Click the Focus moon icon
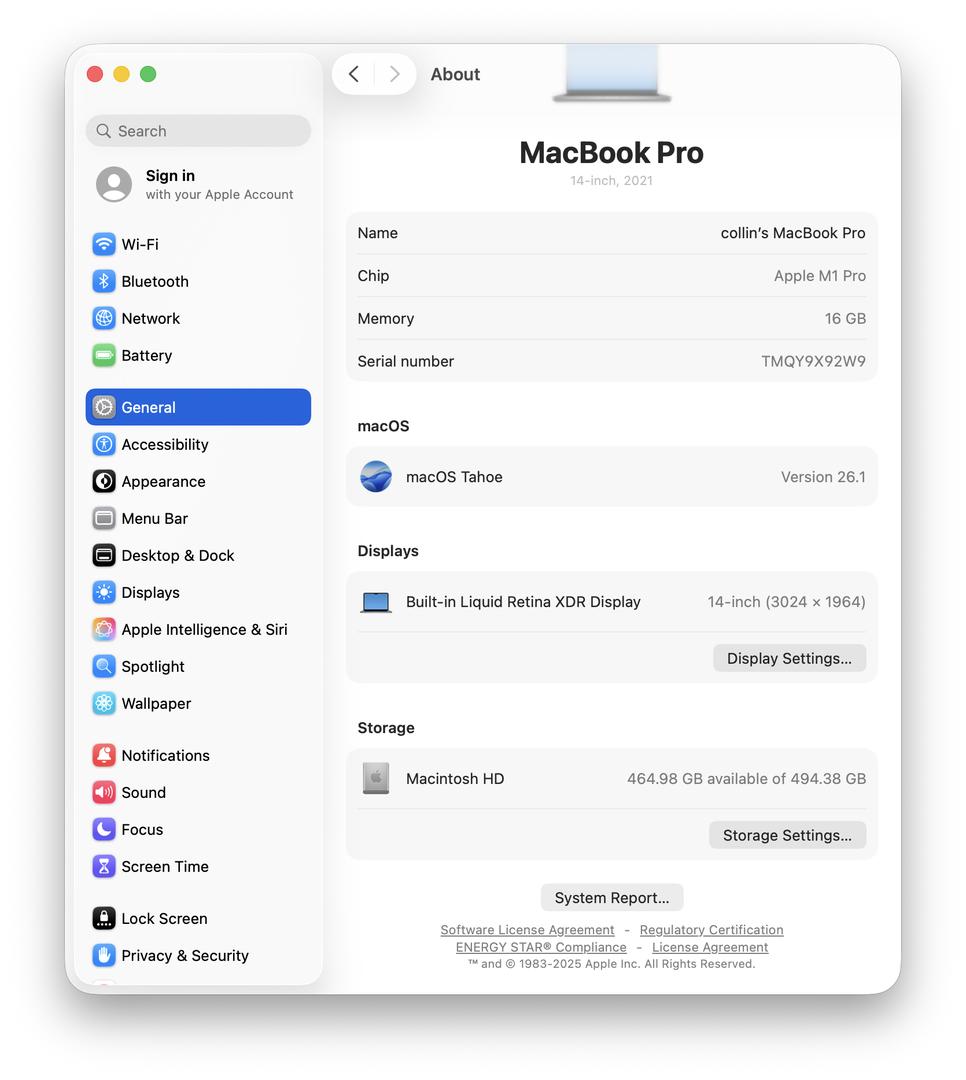This screenshot has width=966, height=1080. 104,829
